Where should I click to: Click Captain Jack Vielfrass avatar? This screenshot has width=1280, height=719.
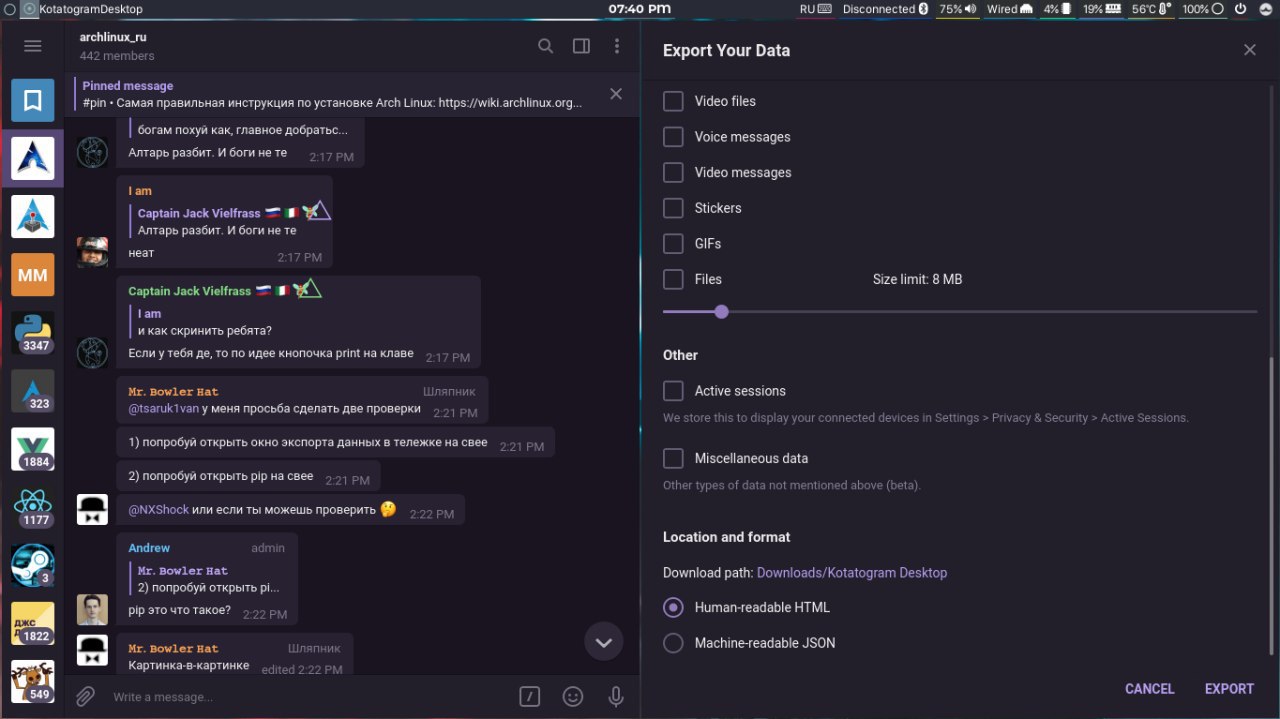point(92,352)
